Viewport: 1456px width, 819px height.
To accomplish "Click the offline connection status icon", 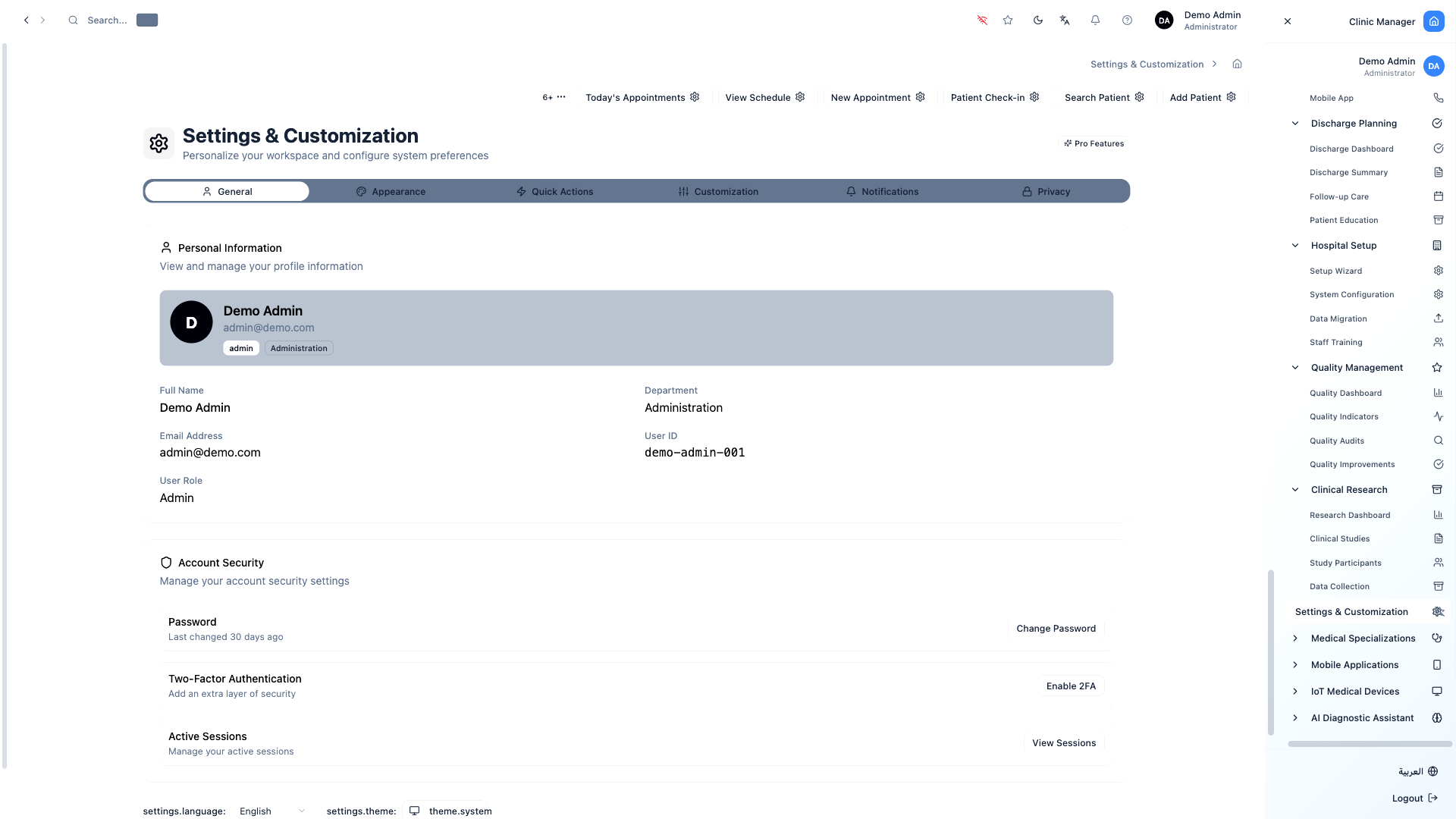I will pos(982,20).
